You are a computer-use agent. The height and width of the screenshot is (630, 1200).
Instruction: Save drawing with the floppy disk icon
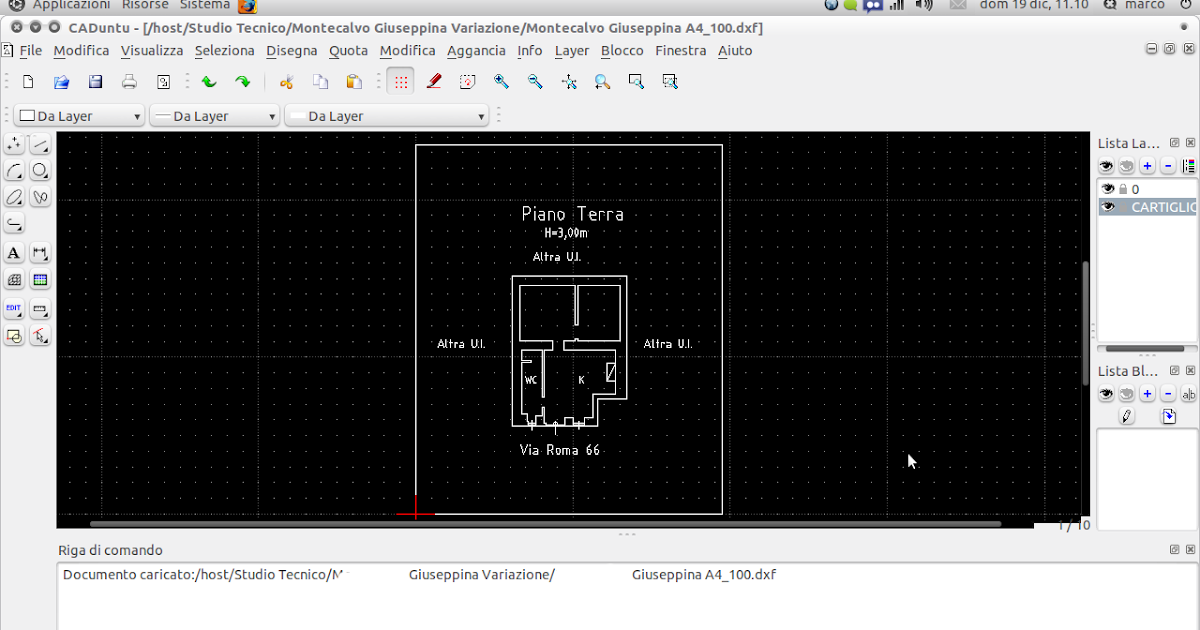pos(95,82)
